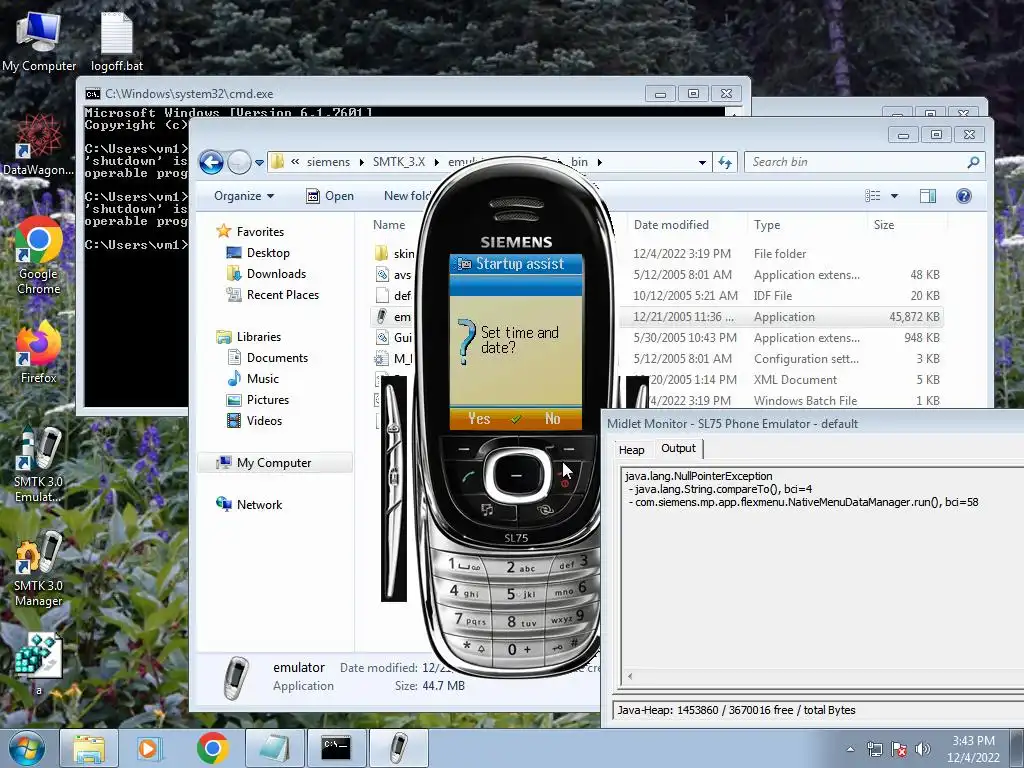Select Music library
The image size is (1024, 768).
pyautogui.click(x=253, y=379)
